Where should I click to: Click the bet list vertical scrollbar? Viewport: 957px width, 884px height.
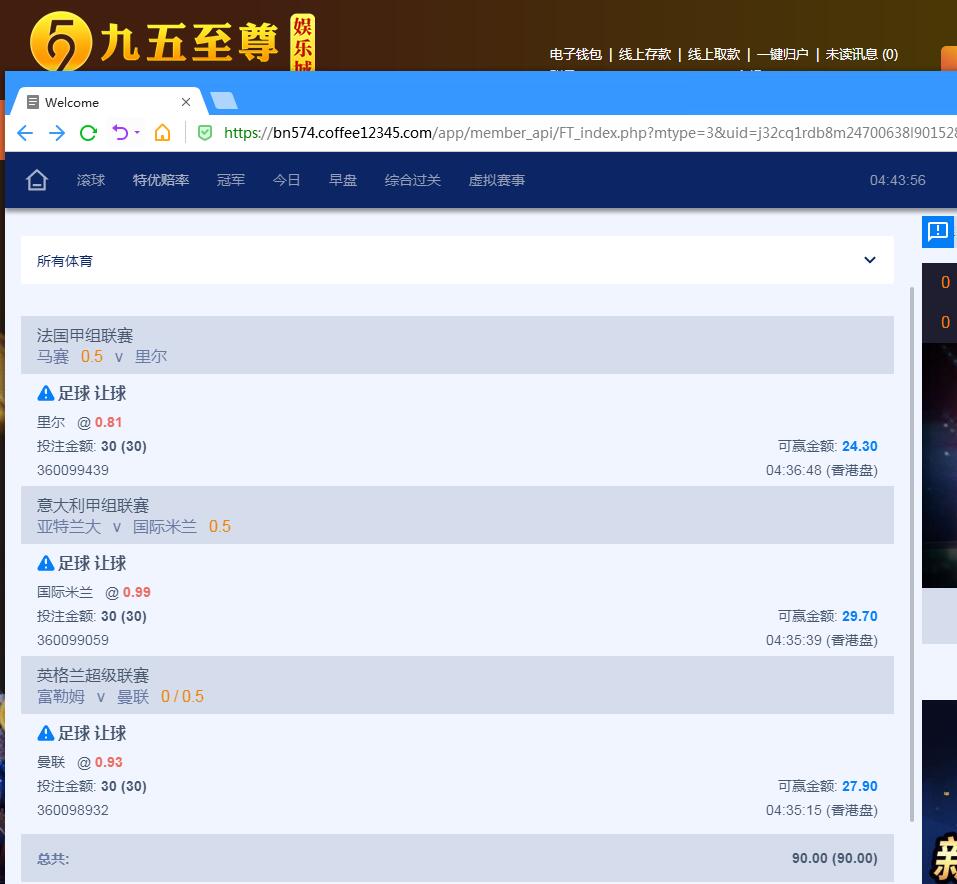(x=912, y=554)
